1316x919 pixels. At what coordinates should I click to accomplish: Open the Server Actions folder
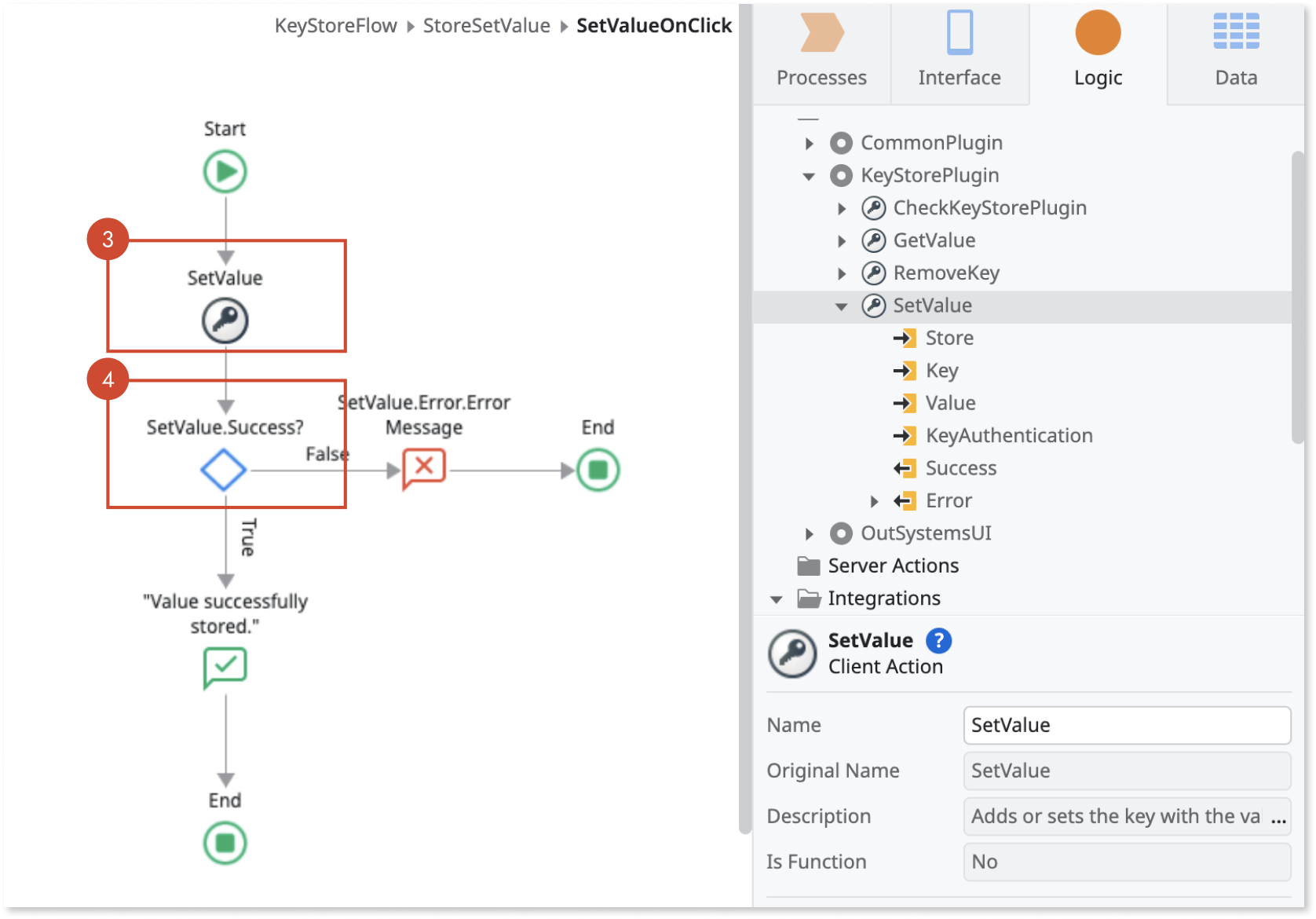click(x=893, y=565)
